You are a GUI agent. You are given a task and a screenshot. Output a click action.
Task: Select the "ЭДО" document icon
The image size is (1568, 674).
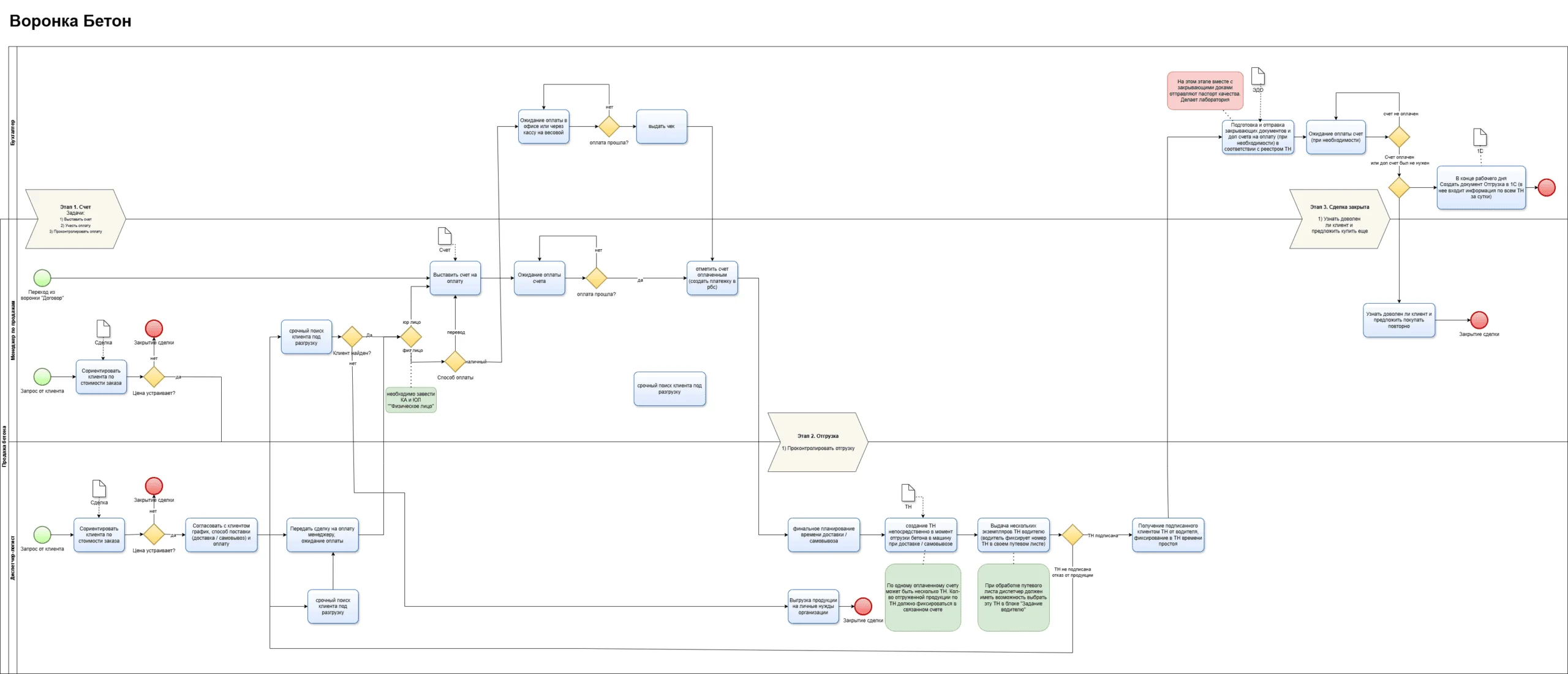(1257, 77)
